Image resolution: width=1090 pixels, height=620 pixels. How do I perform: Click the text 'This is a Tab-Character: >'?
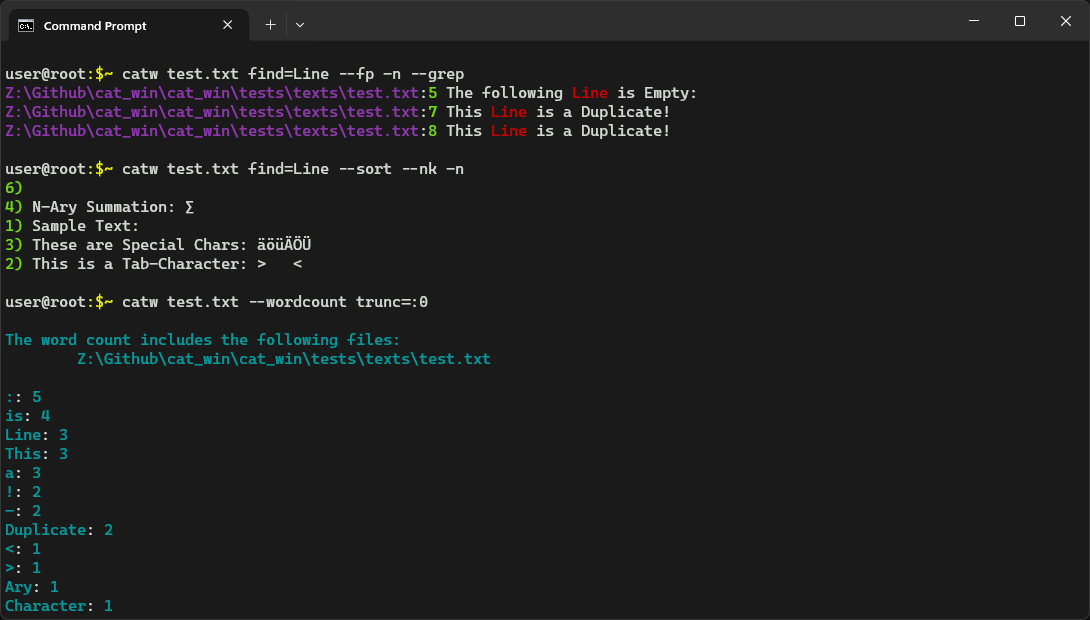point(149,264)
